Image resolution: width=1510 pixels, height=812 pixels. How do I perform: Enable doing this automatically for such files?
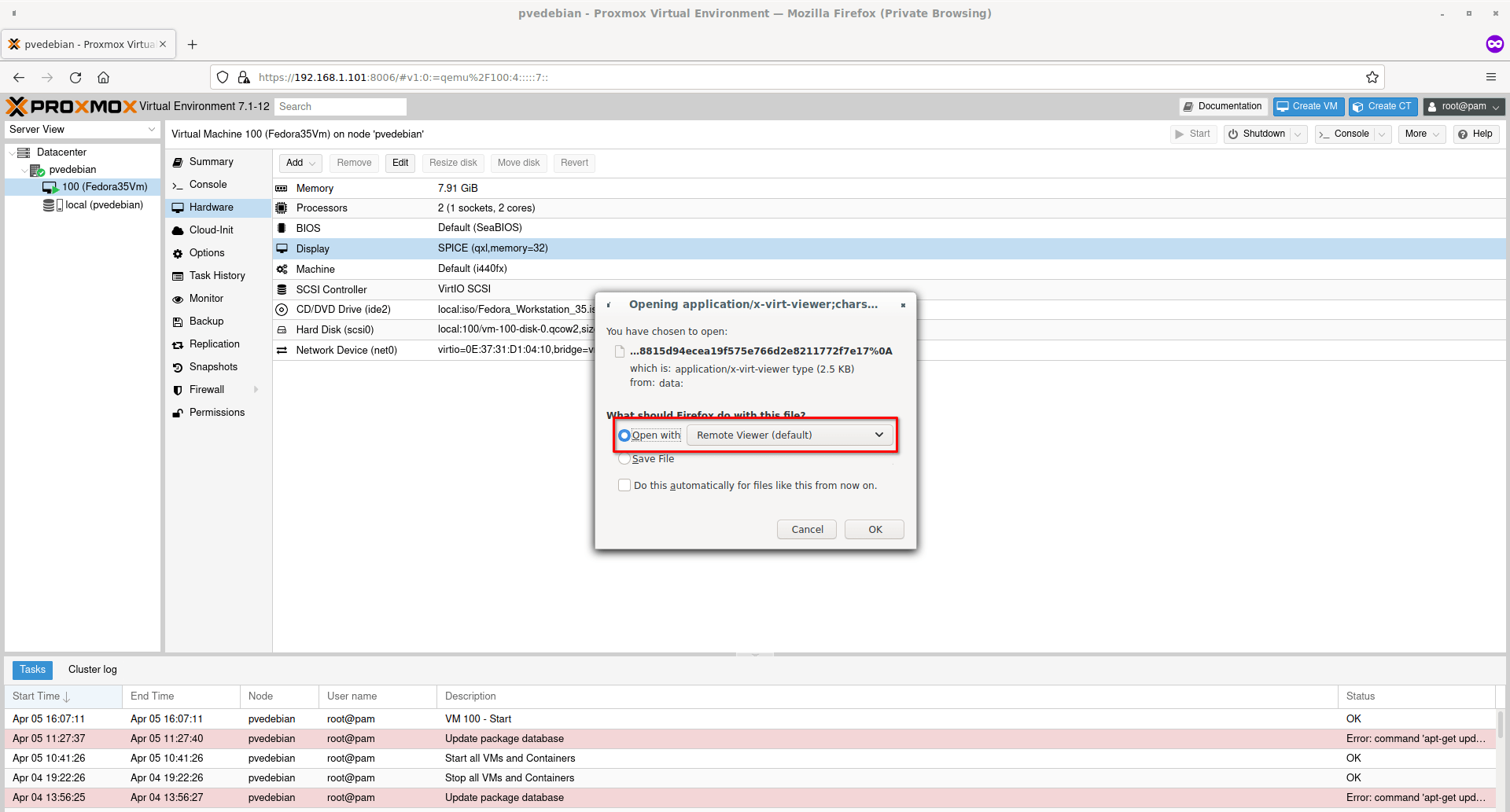pos(624,485)
